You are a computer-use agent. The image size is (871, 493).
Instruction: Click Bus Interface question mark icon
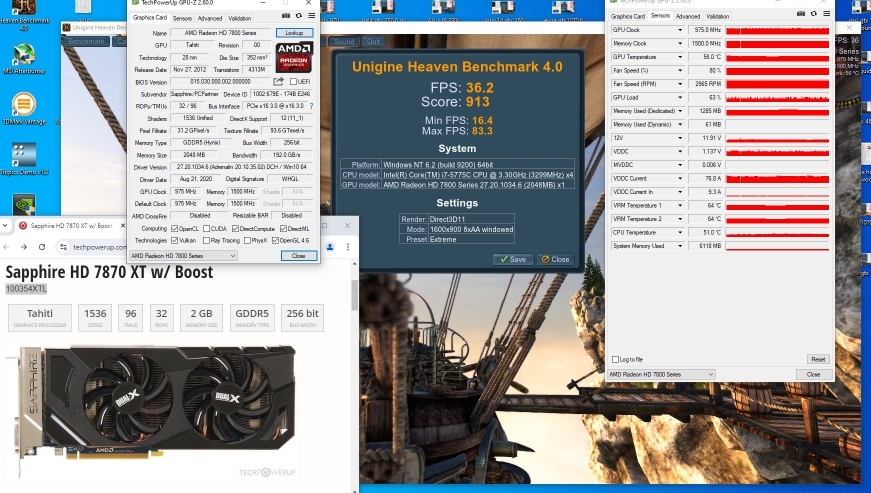click(x=311, y=106)
